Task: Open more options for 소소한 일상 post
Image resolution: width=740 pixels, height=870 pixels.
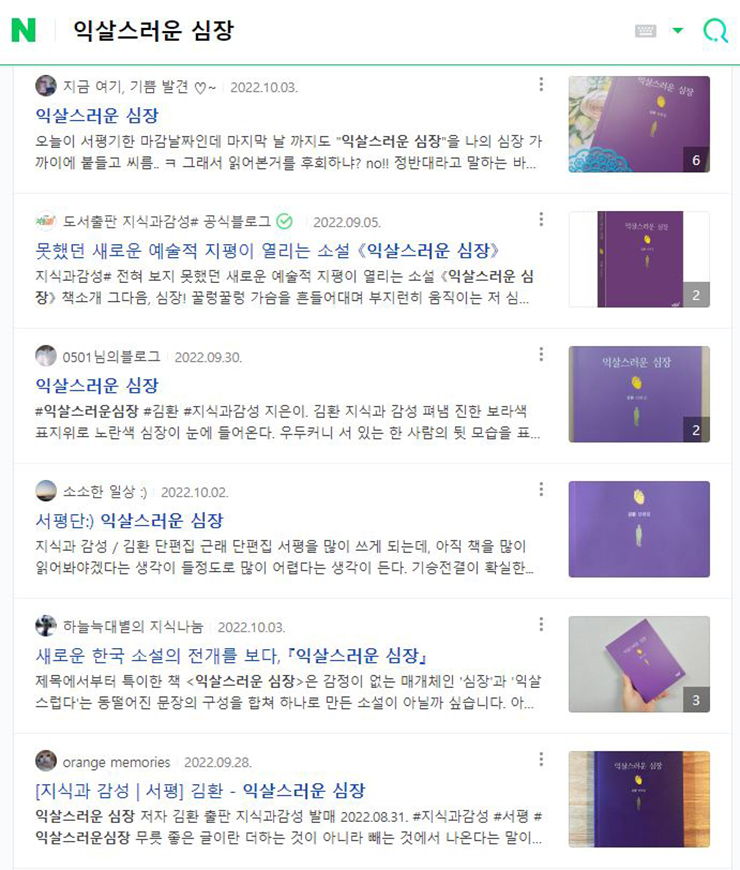Action: (x=541, y=489)
